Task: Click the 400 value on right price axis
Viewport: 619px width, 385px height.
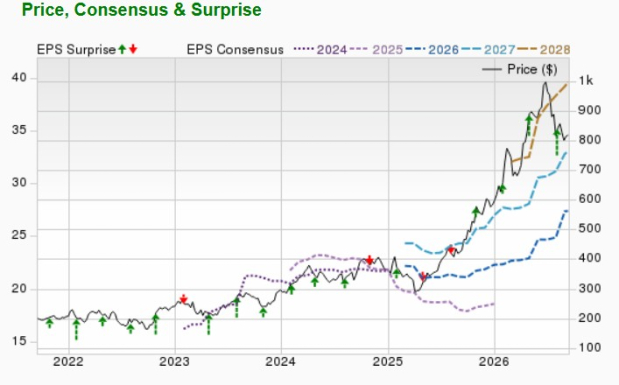Action: [x=590, y=259]
